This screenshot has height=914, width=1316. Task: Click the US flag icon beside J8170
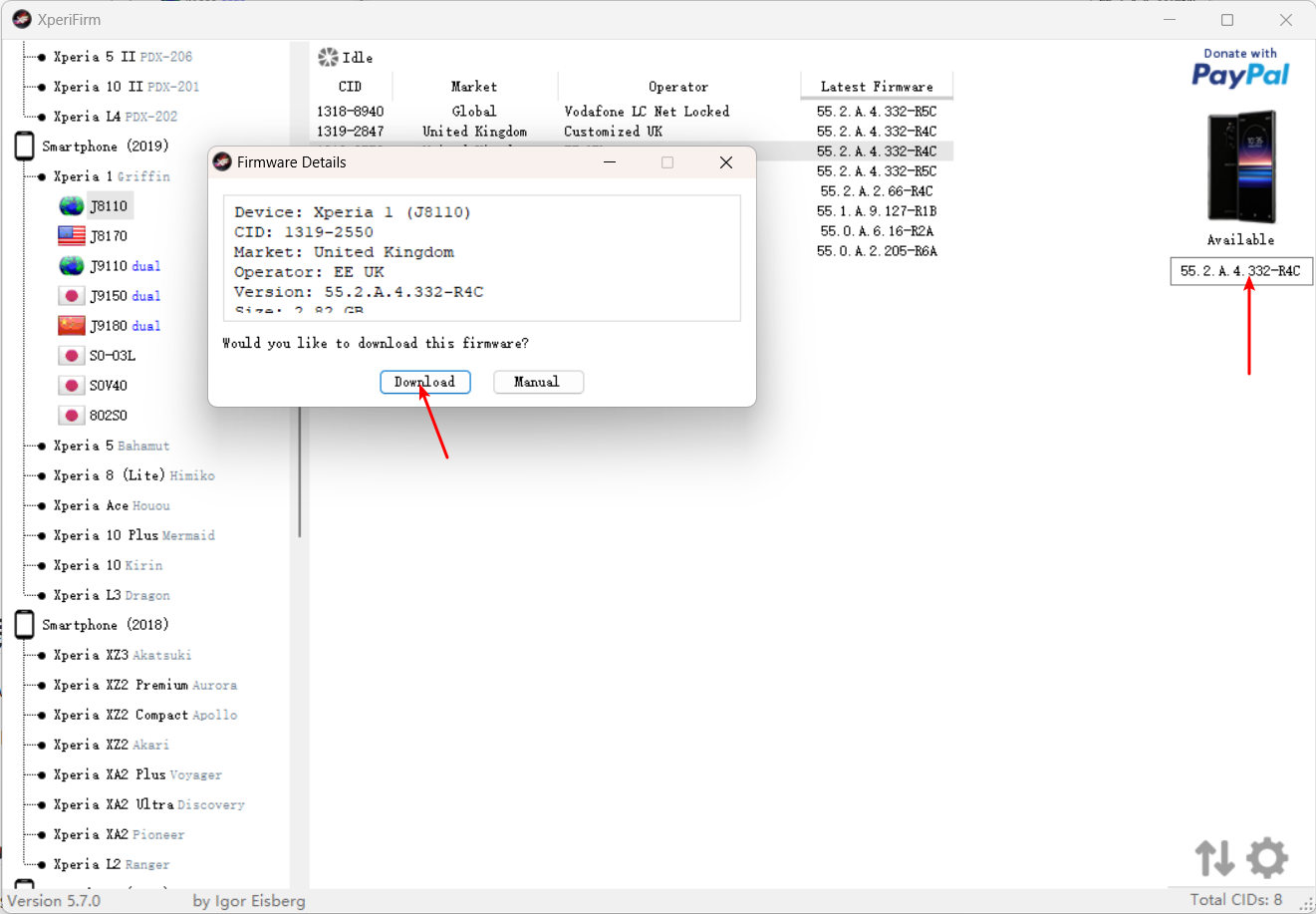pyautogui.click(x=71, y=236)
